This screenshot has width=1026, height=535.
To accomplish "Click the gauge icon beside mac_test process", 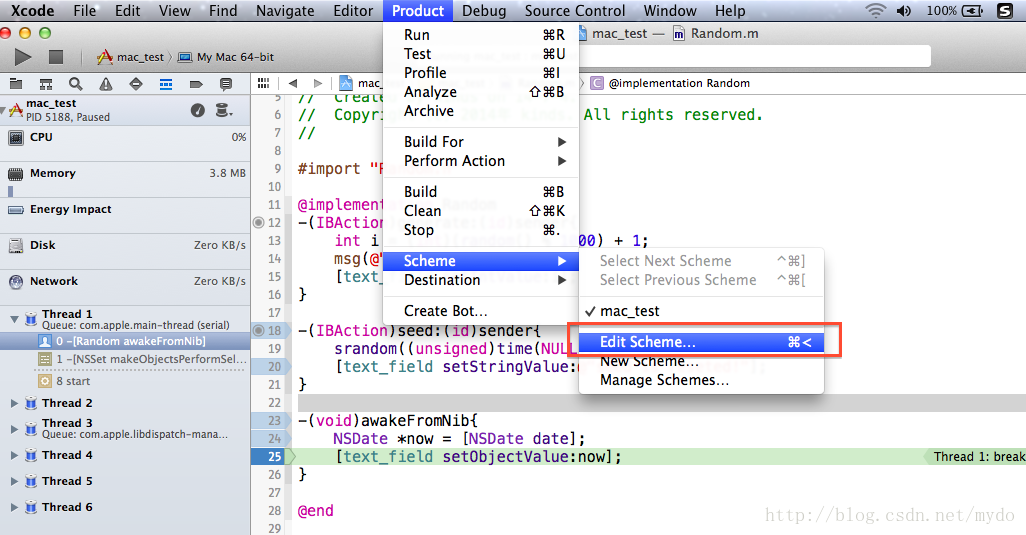I will [x=198, y=111].
